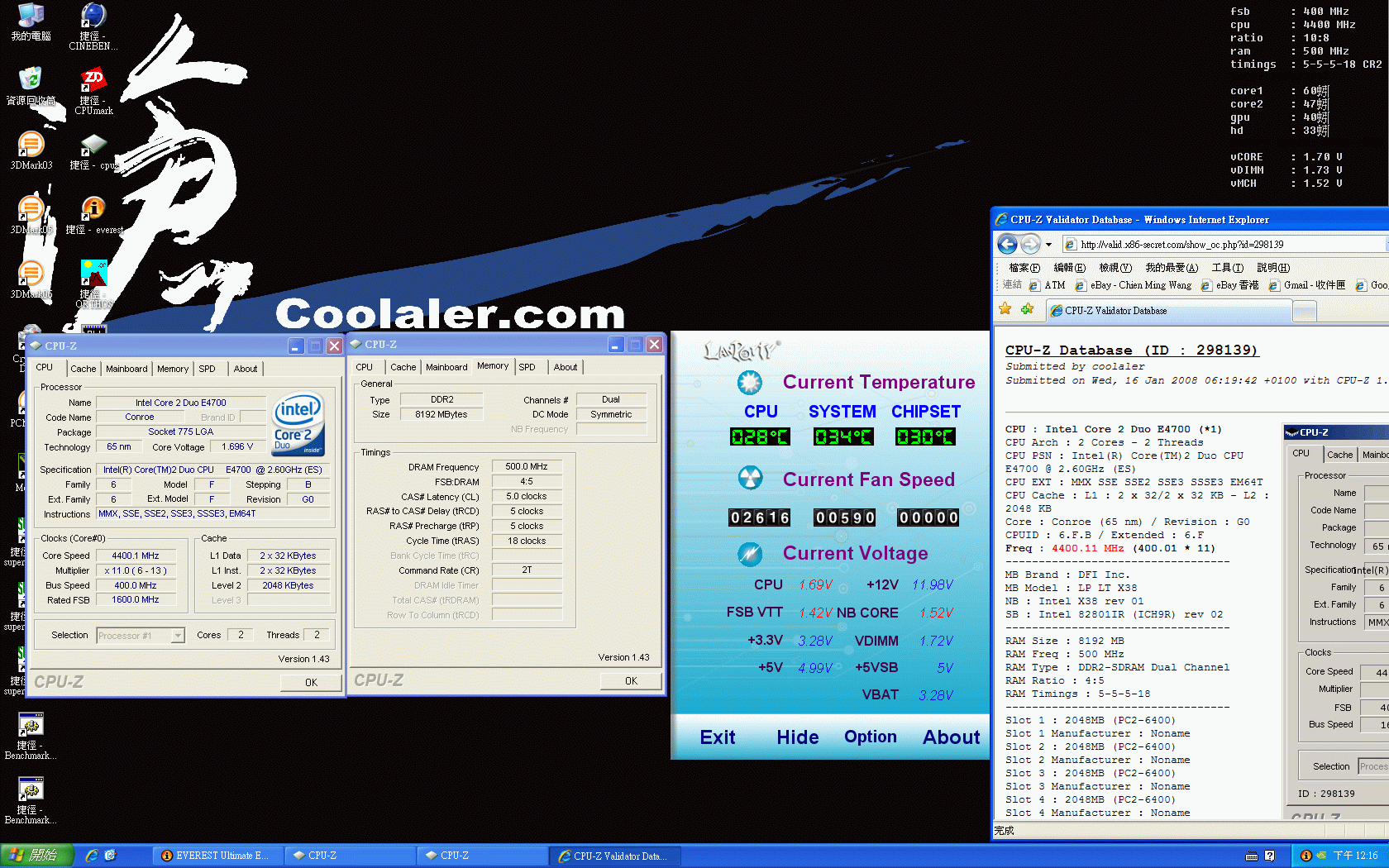Click the Current Voltage icon
Viewport: 1389px width, 868px height.
pos(750,553)
